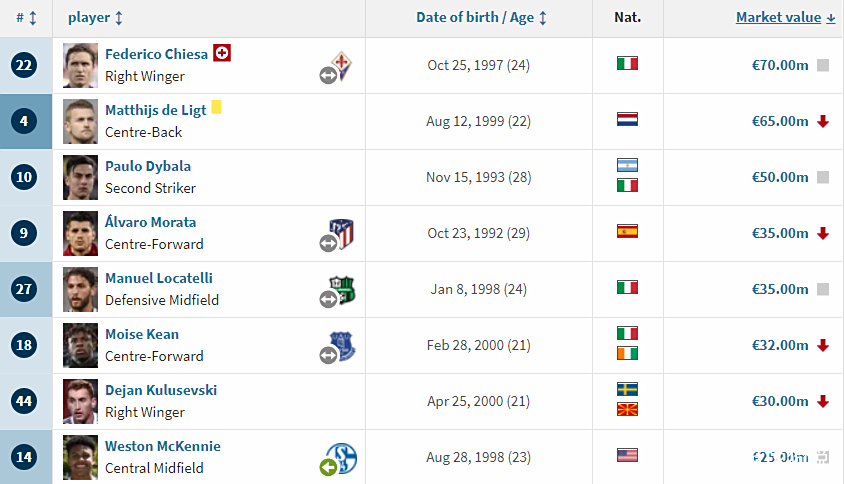Click the Atlético Madrid crest beside Morata

(343, 234)
